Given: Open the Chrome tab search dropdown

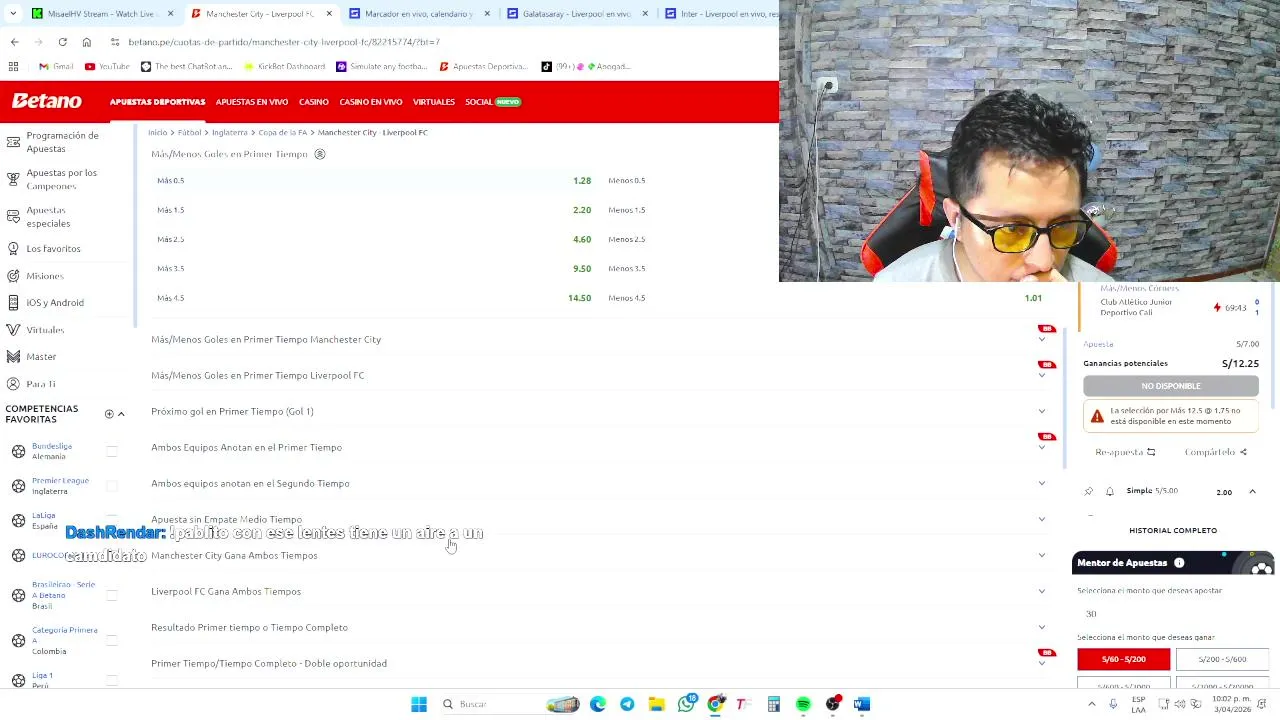Looking at the screenshot, I should pos(13,14).
